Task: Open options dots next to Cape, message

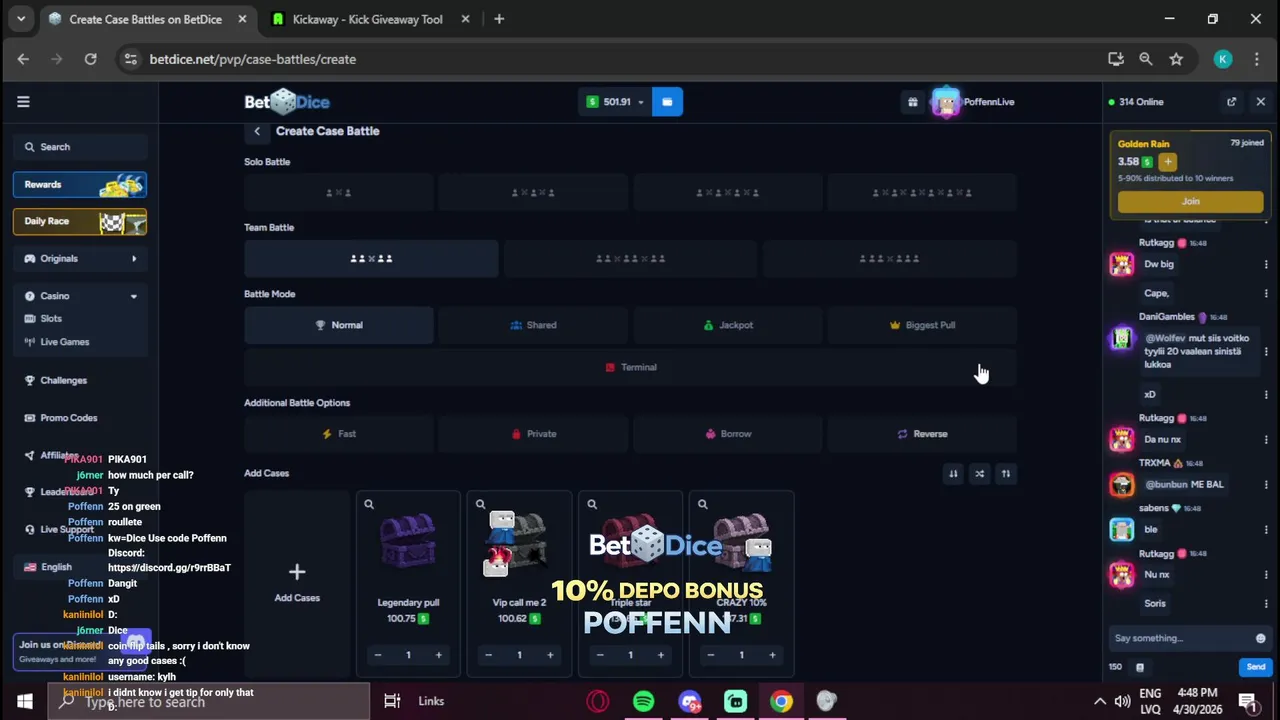Action: (1266, 294)
